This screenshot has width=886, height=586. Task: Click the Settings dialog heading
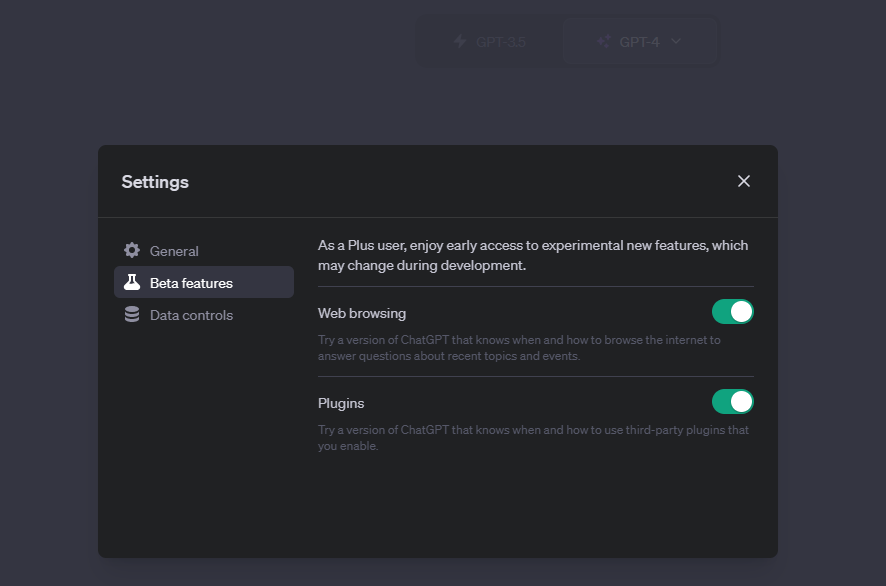pyautogui.click(x=155, y=182)
